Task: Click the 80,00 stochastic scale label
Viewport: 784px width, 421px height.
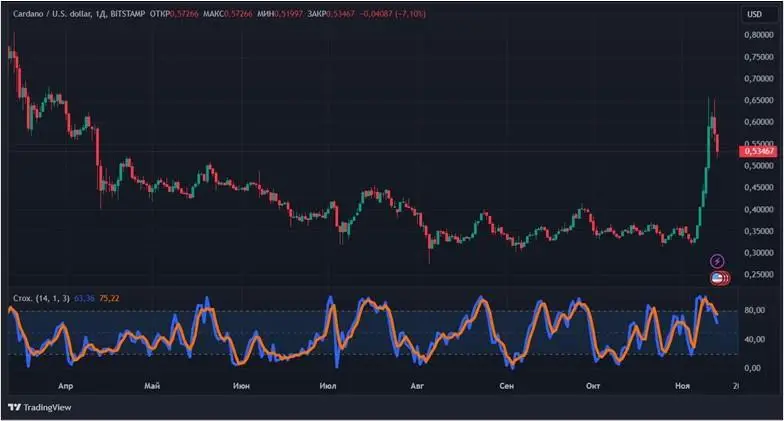Action: pyautogui.click(x=755, y=311)
